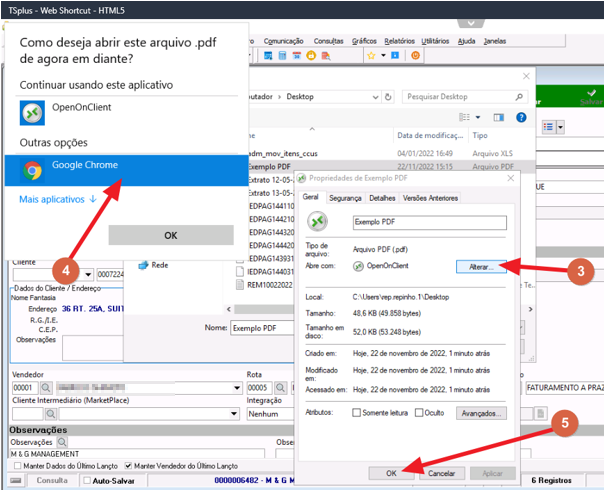Open help with the blue question mark icon

tap(521, 117)
